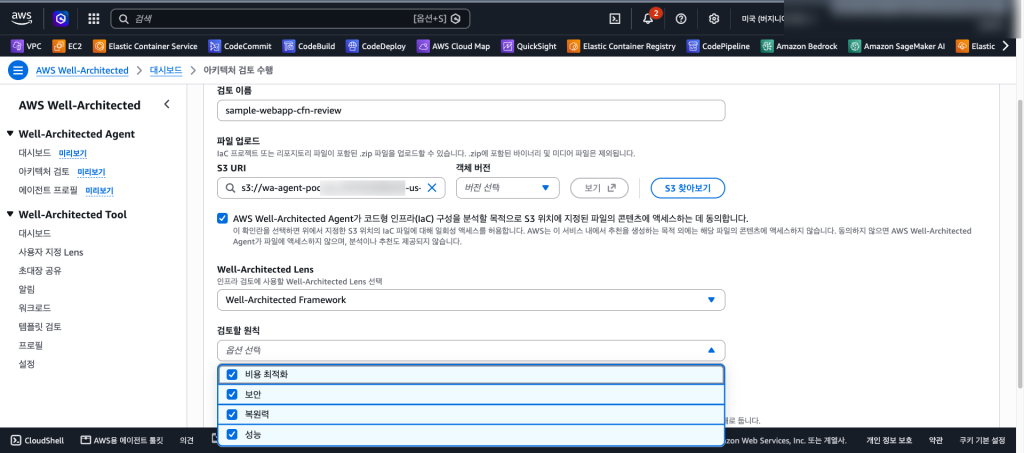Click the Amazon Q hexagon icon
This screenshot has height=453, width=1024.
point(61,19)
